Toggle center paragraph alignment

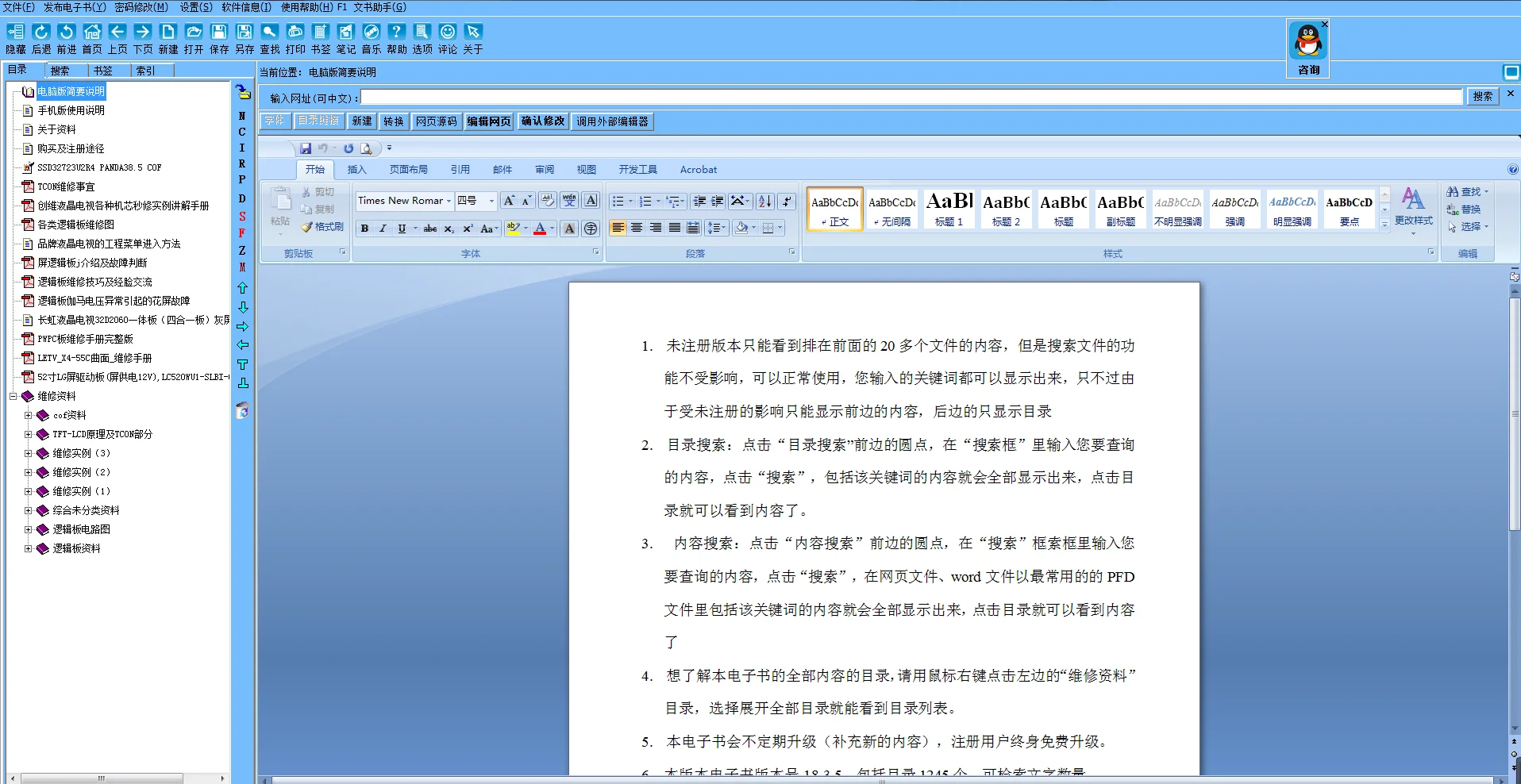point(637,228)
